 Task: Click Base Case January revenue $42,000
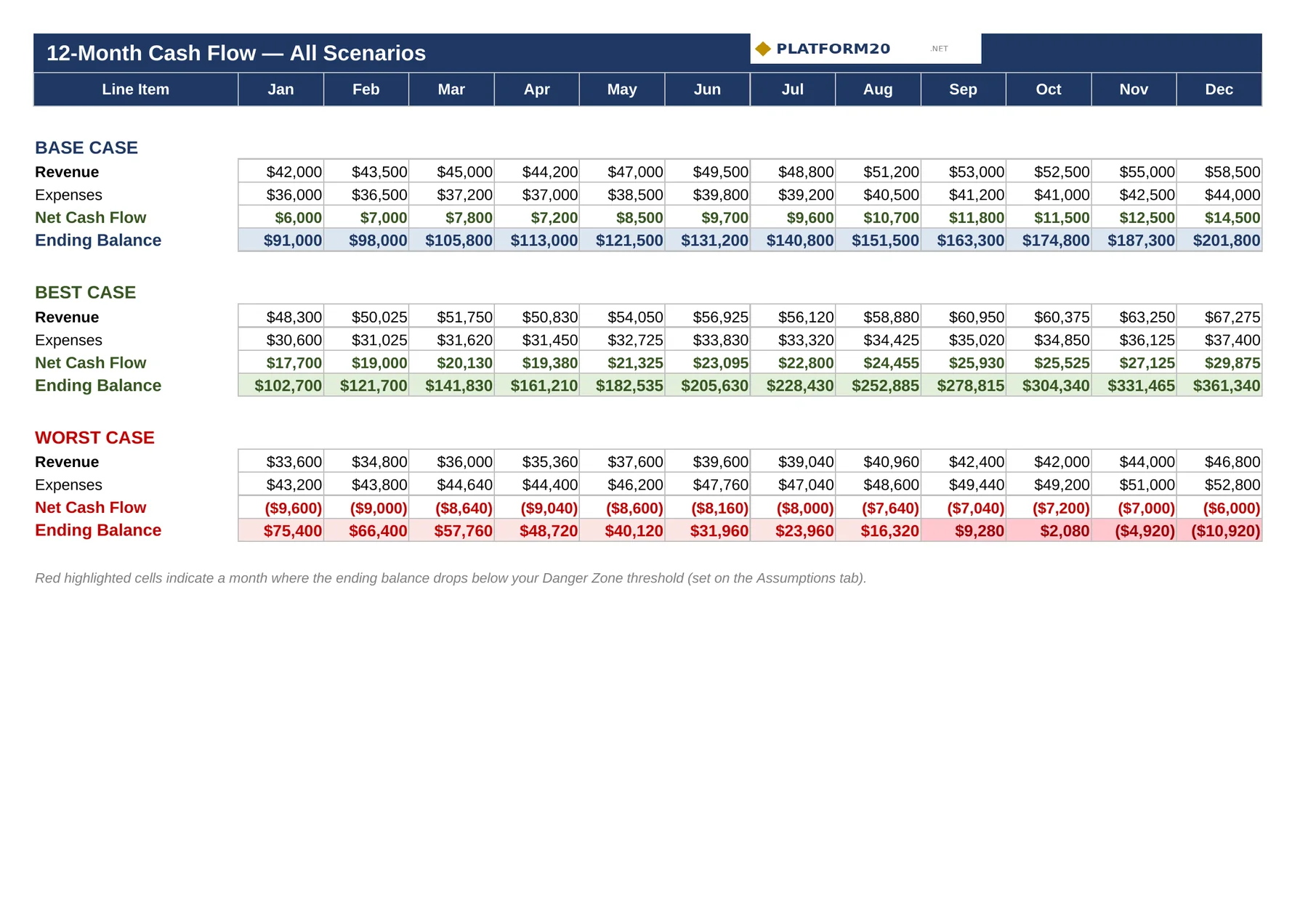tap(281, 172)
